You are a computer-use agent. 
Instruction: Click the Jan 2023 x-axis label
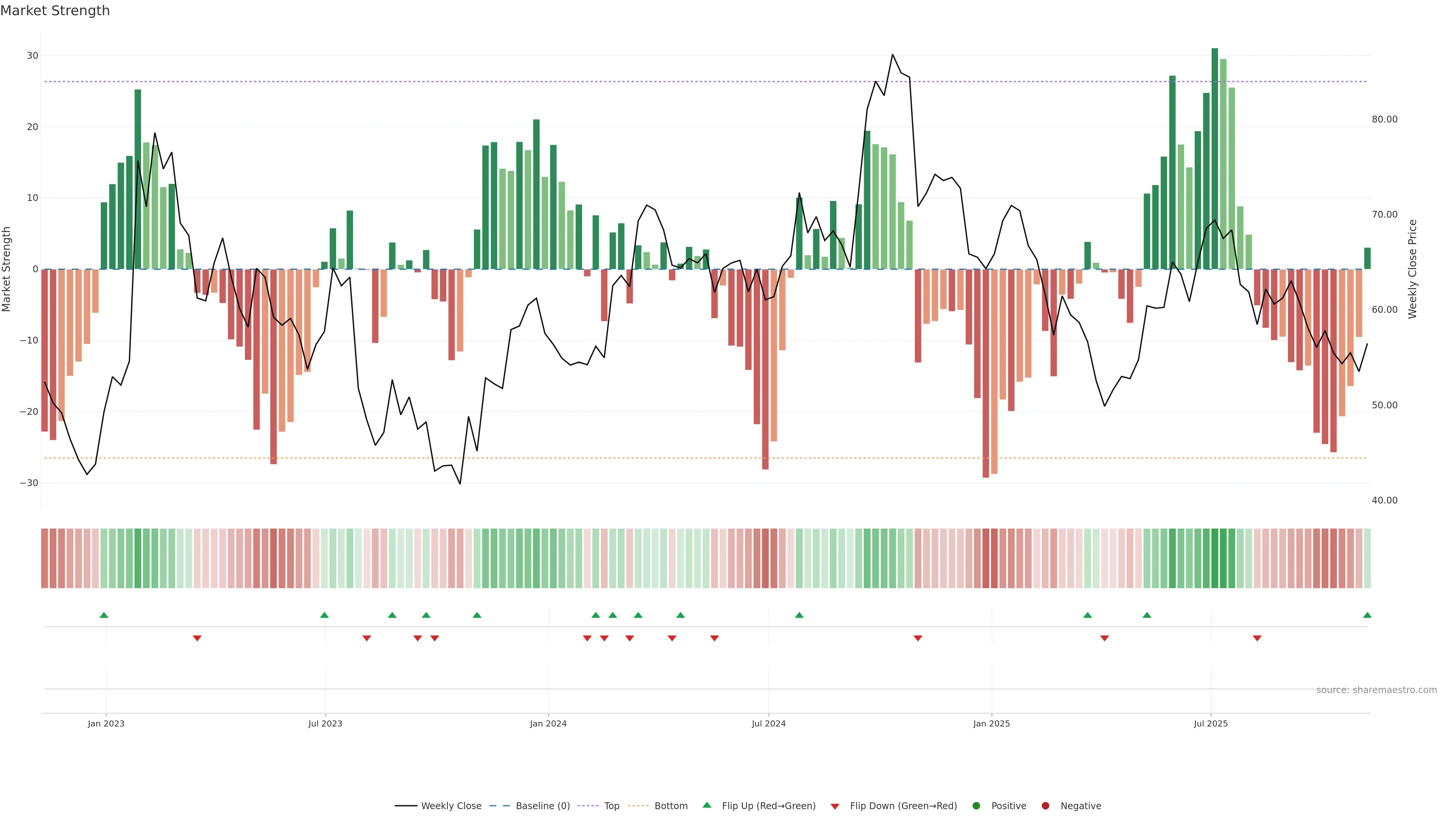point(106,723)
